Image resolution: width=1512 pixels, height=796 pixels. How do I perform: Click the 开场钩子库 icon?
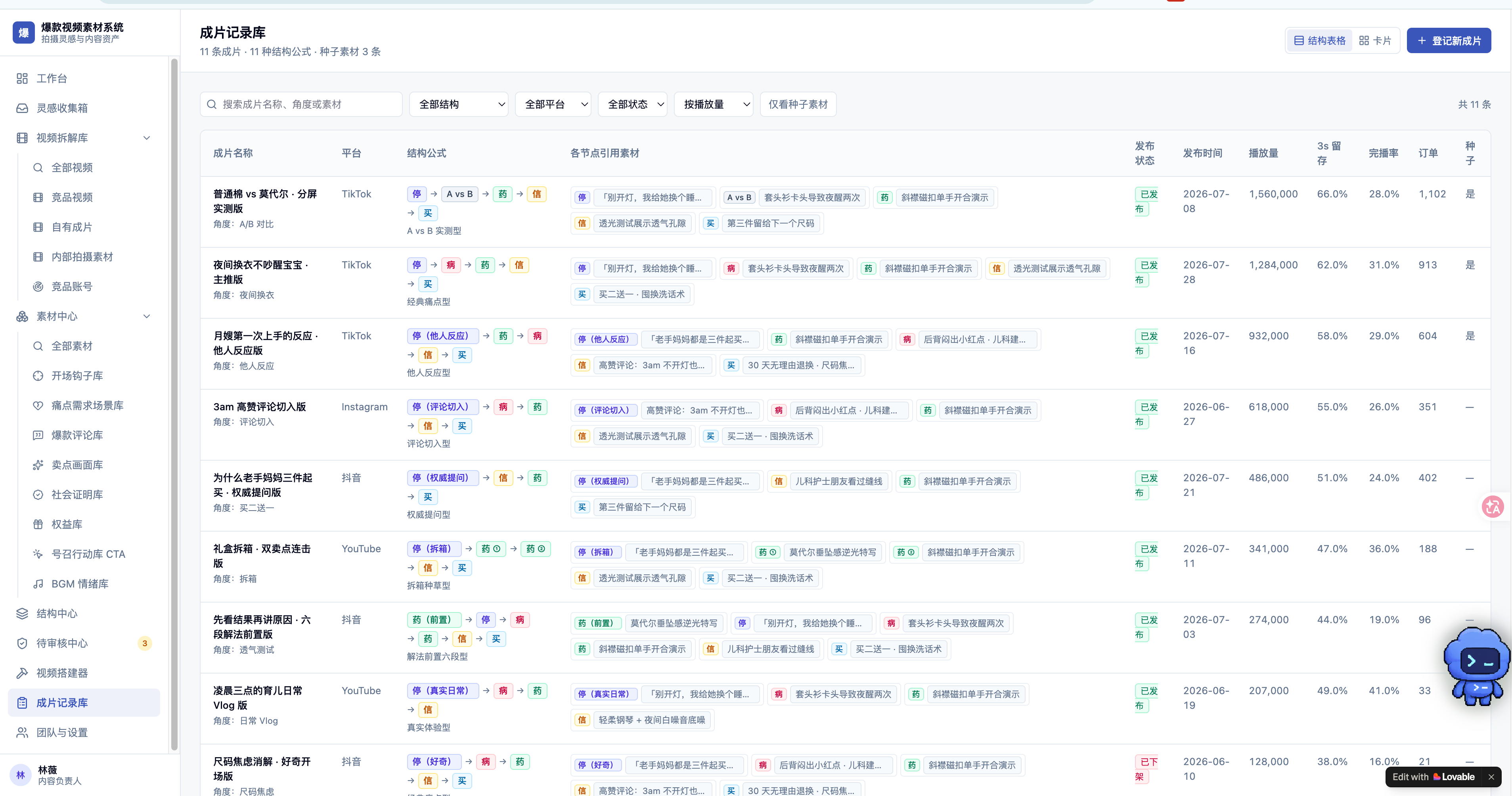point(38,376)
